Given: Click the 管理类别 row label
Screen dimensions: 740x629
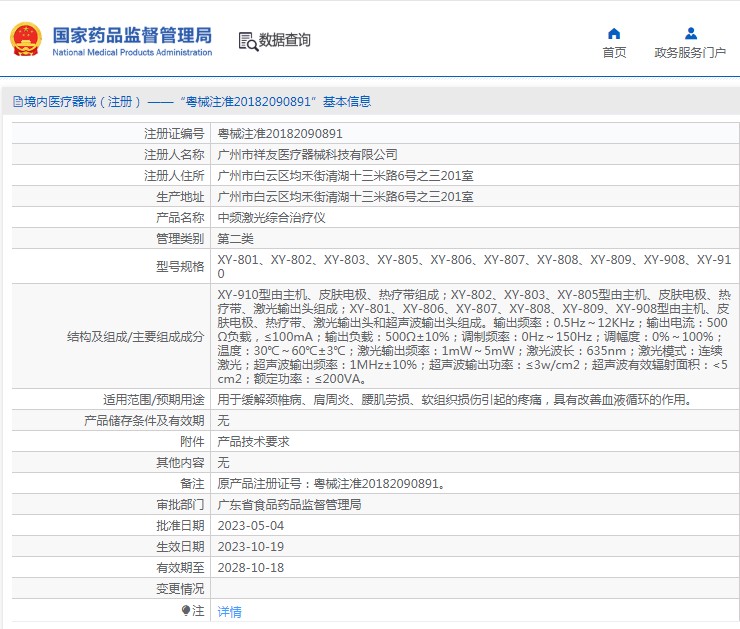Looking at the screenshot, I should click(x=180, y=239).
